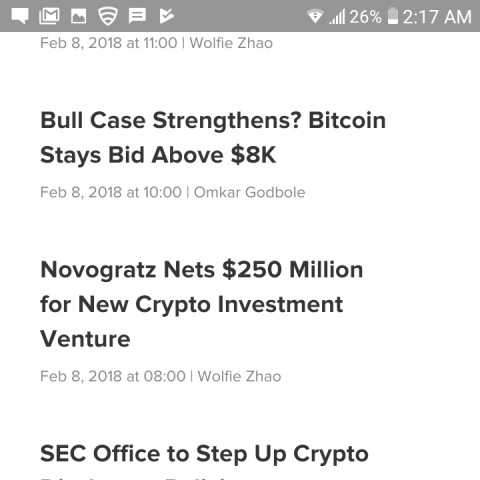
Task: Tap the cellular signal bars icon
Action: (x=337, y=16)
